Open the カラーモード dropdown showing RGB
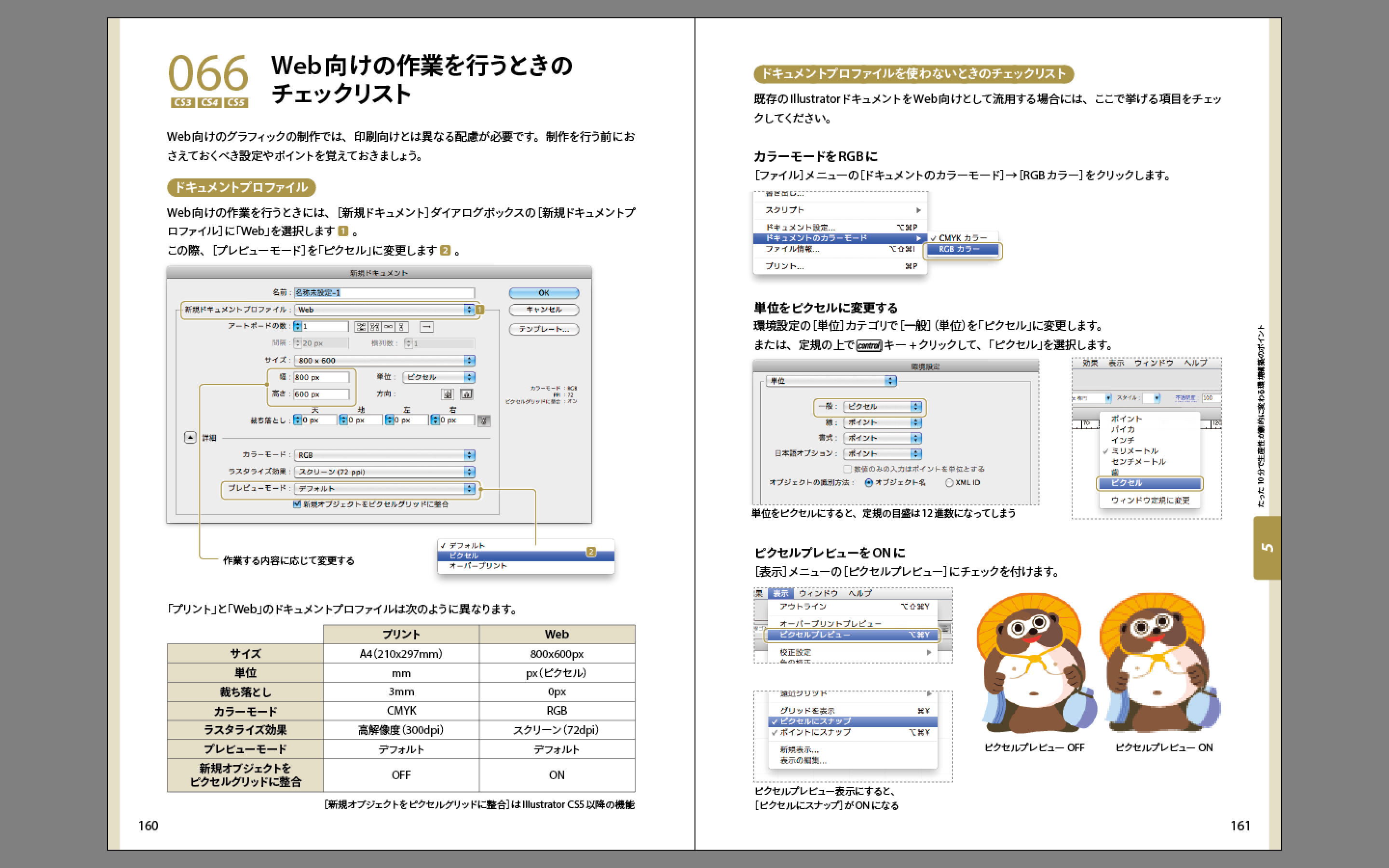Screen dimensions: 1389x868 [385, 455]
